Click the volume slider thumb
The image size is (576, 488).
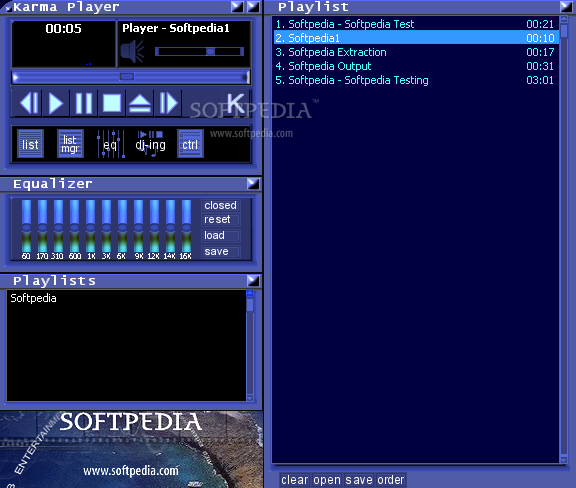click(x=210, y=51)
